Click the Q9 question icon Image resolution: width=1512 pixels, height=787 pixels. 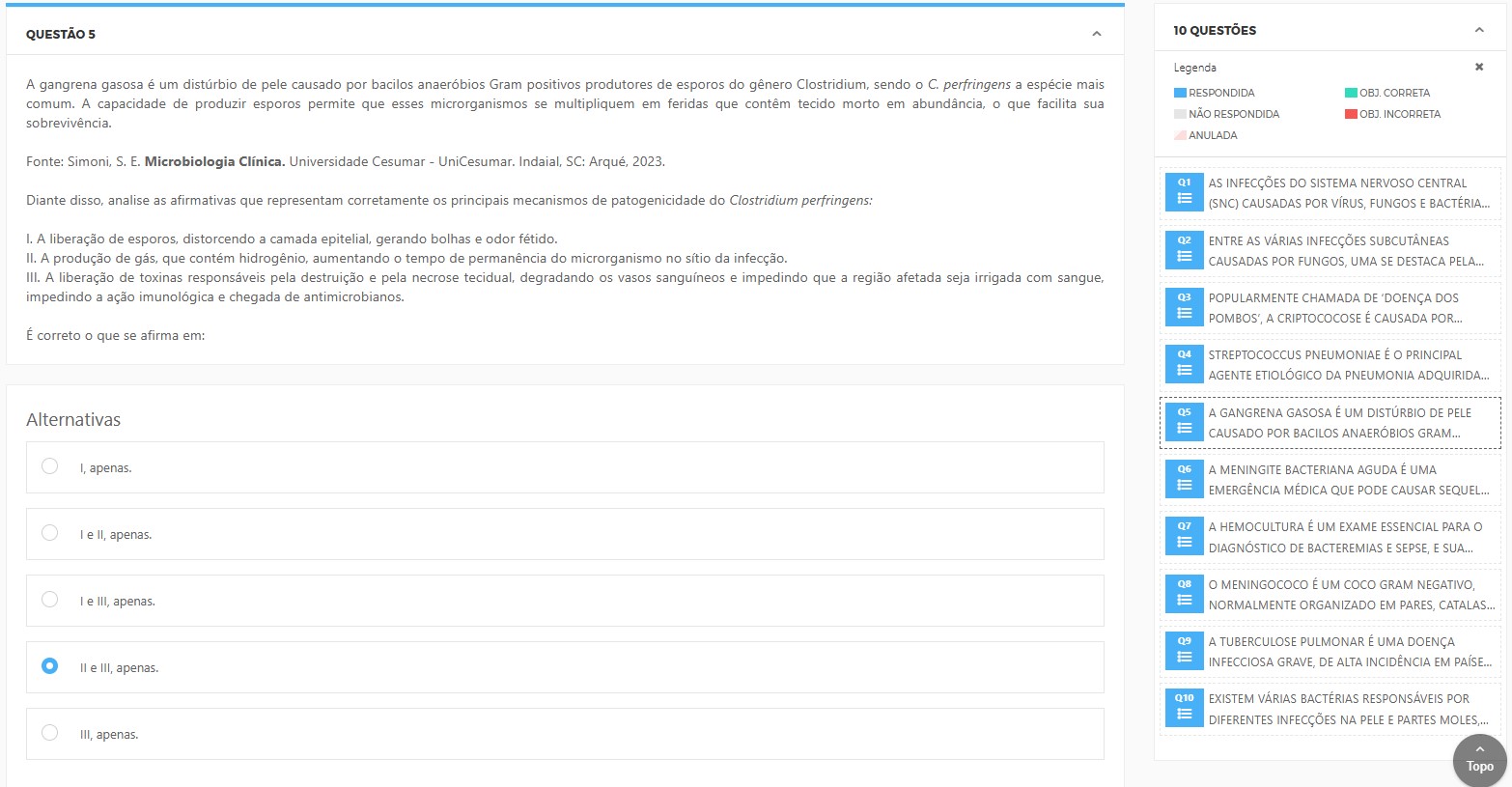pos(1184,652)
